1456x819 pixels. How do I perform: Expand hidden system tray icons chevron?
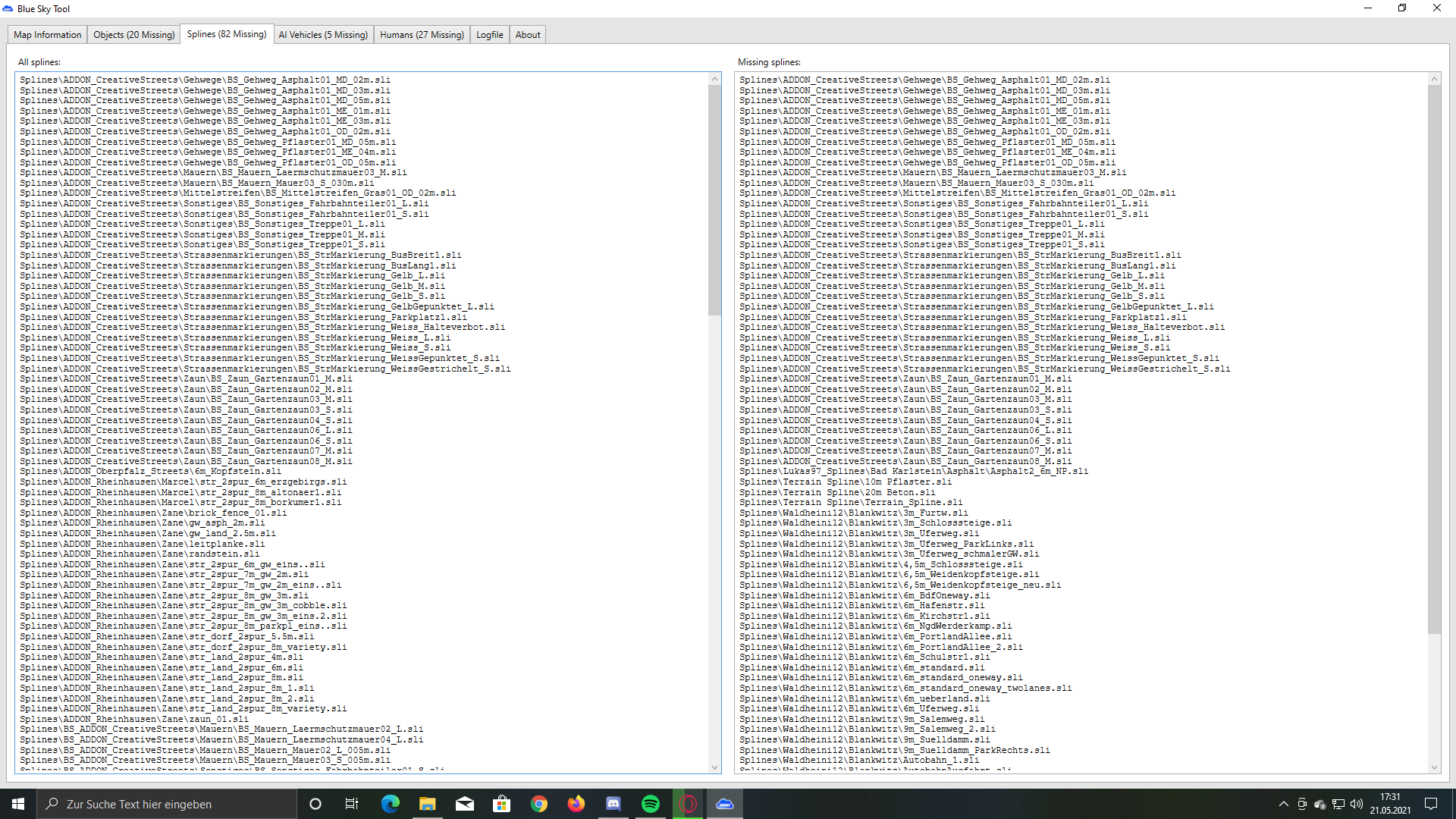pyautogui.click(x=1283, y=804)
